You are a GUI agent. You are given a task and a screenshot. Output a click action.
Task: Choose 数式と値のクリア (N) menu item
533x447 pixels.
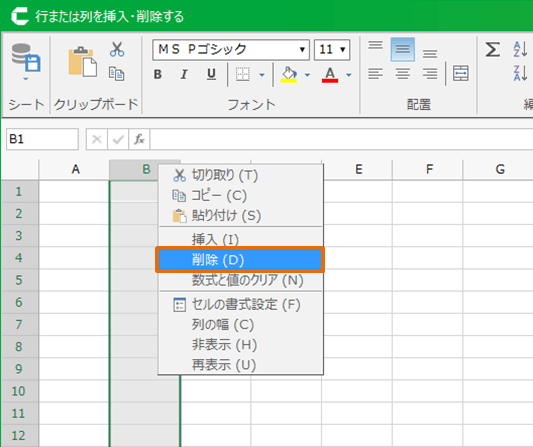[241, 280]
